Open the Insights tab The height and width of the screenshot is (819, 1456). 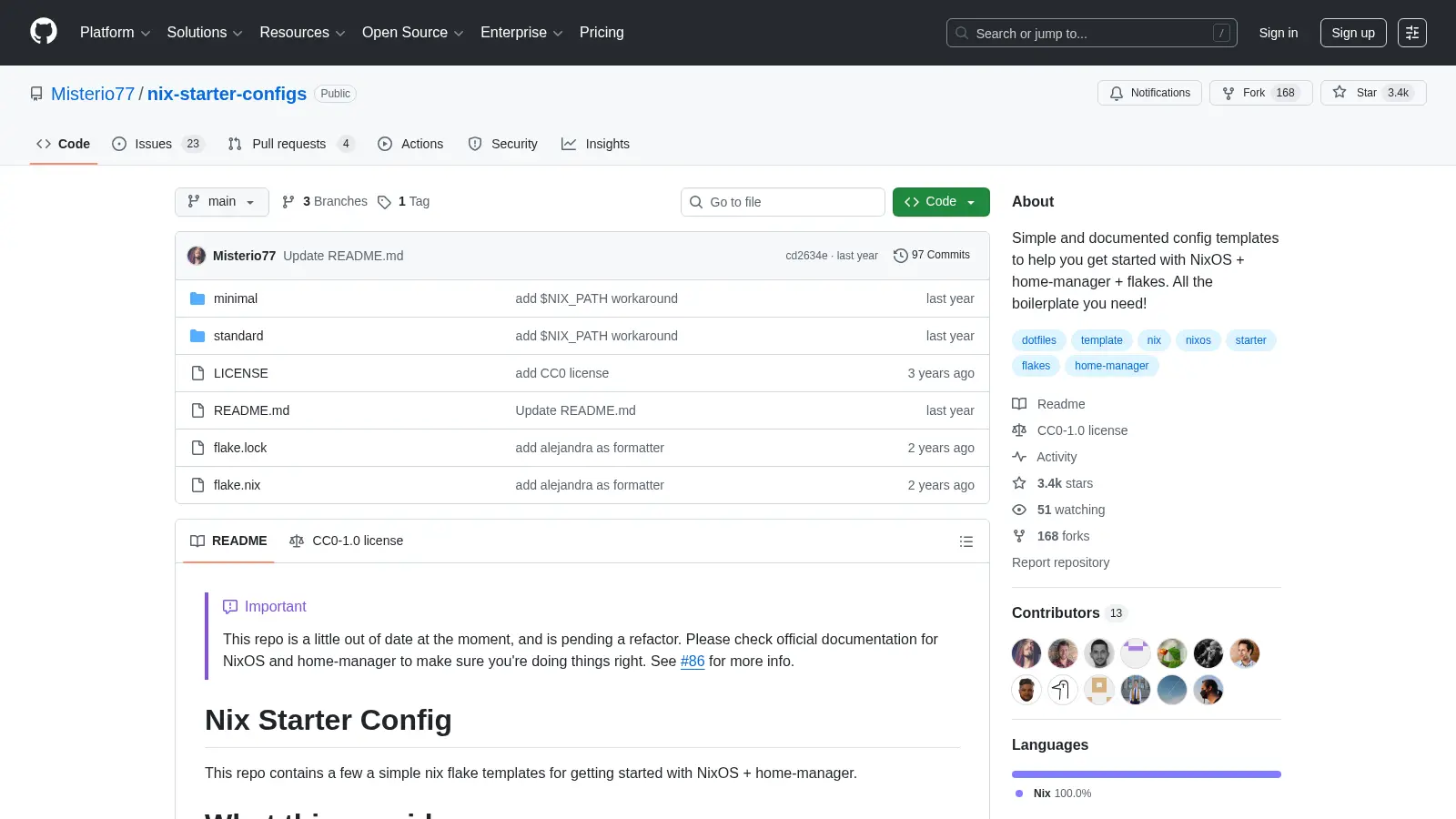tap(596, 144)
